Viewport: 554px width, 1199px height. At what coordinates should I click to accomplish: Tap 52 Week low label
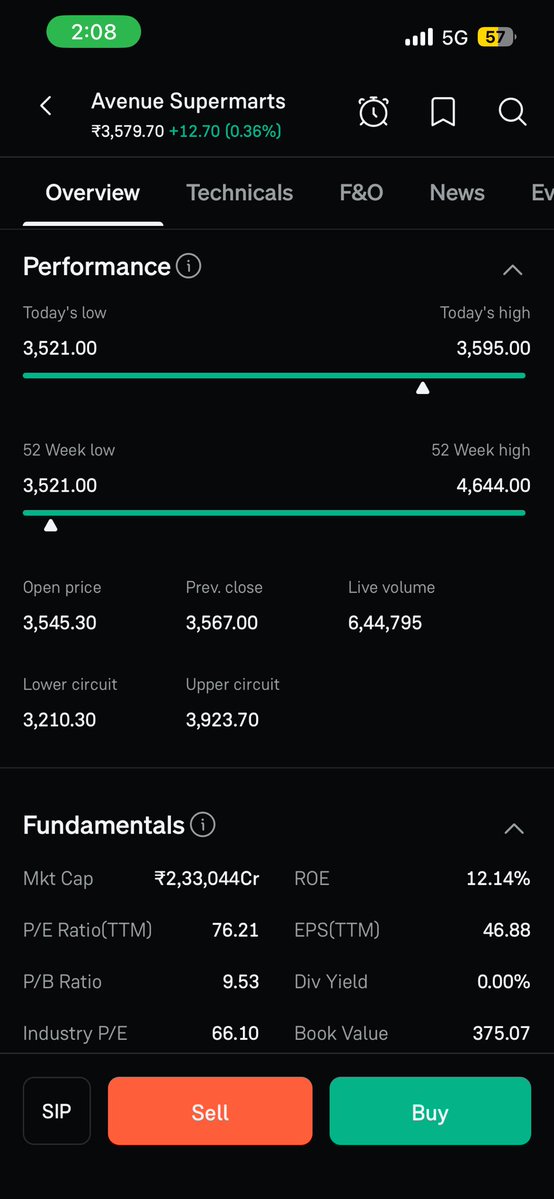tap(69, 450)
